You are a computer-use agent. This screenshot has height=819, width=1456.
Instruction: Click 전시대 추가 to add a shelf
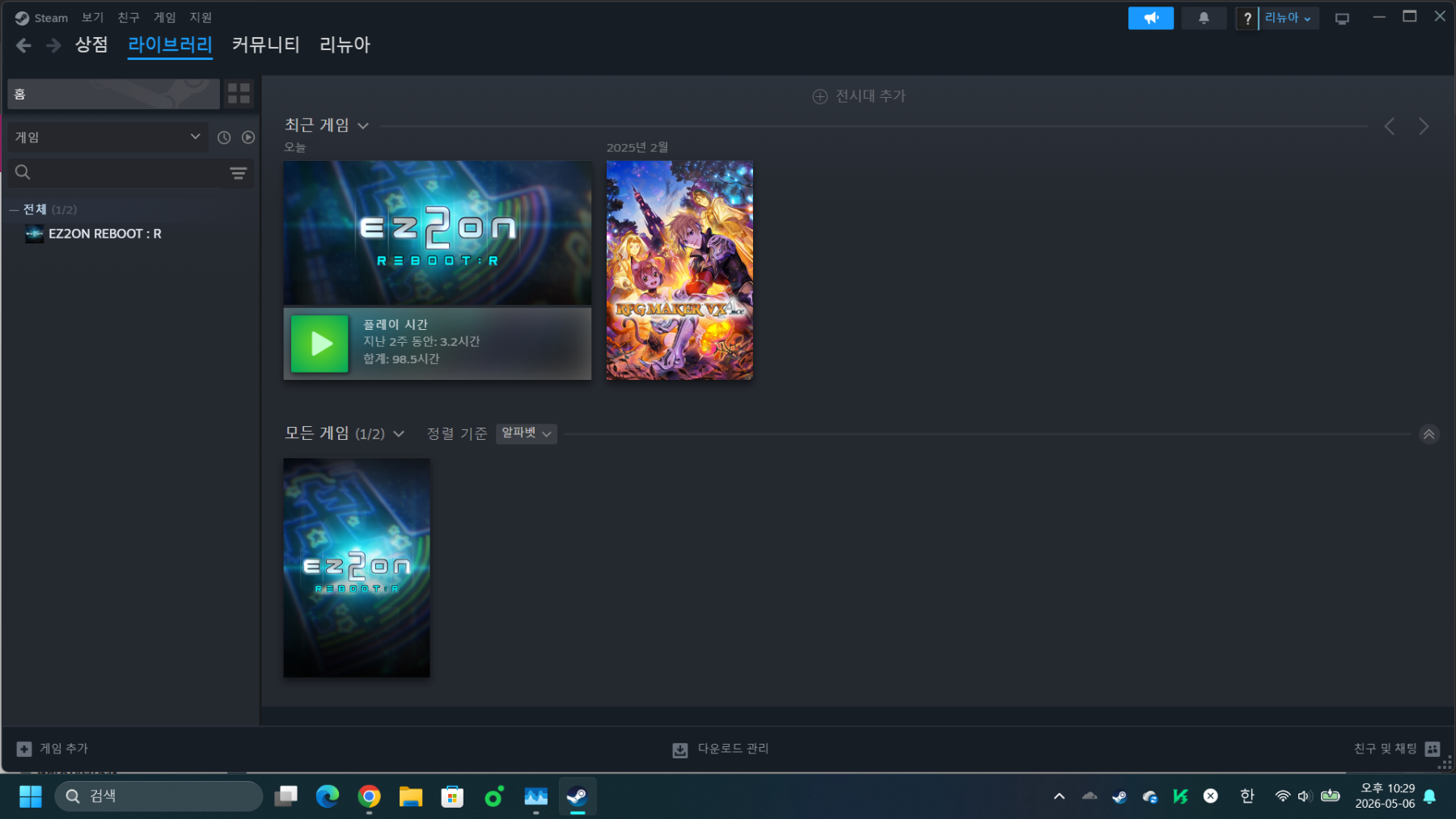[x=858, y=96]
